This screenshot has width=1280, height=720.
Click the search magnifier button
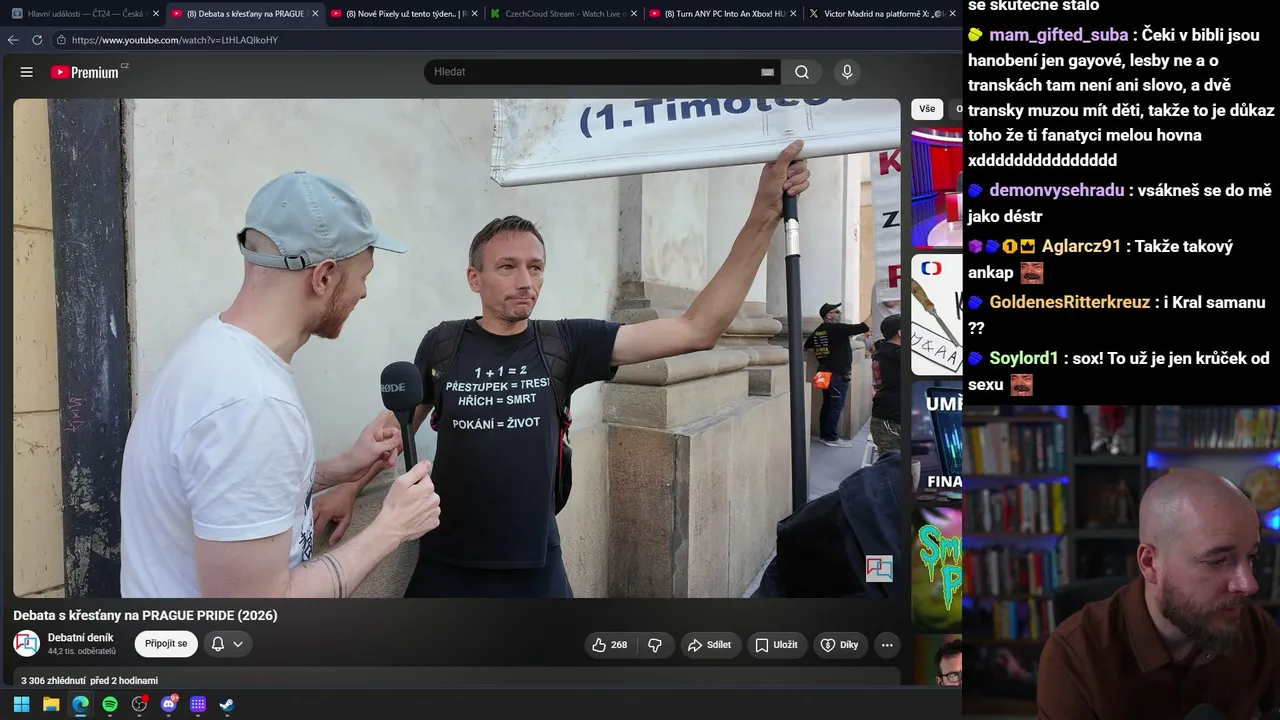click(802, 72)
